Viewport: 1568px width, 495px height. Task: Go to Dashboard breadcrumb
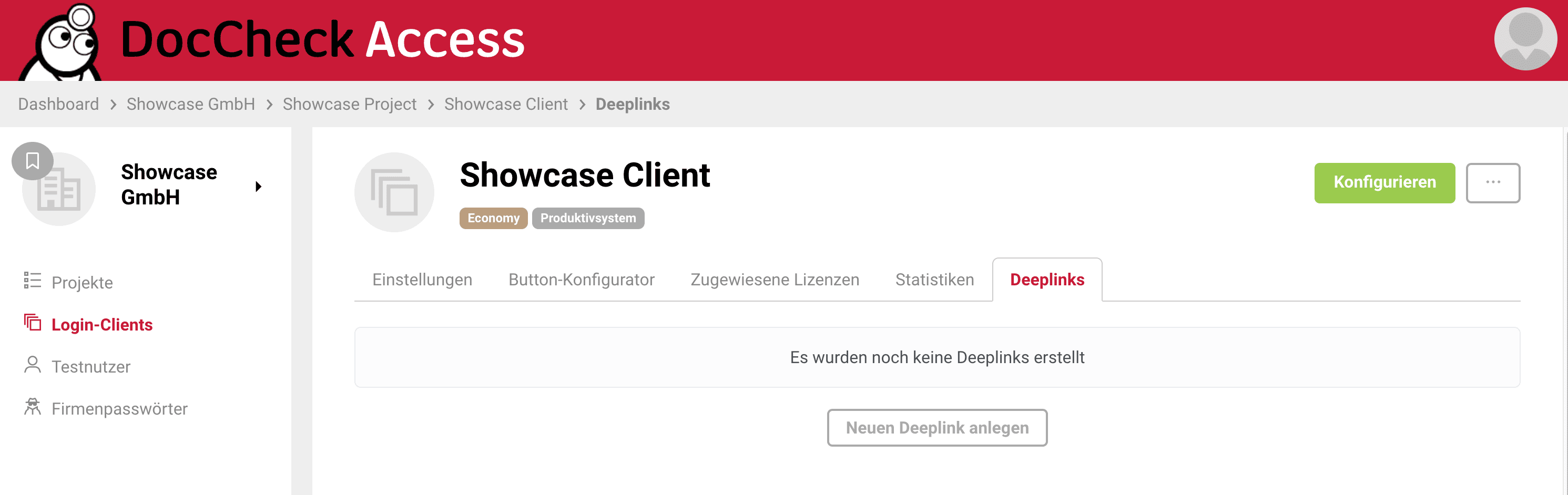pyautogui.click(x=58, y=104)
